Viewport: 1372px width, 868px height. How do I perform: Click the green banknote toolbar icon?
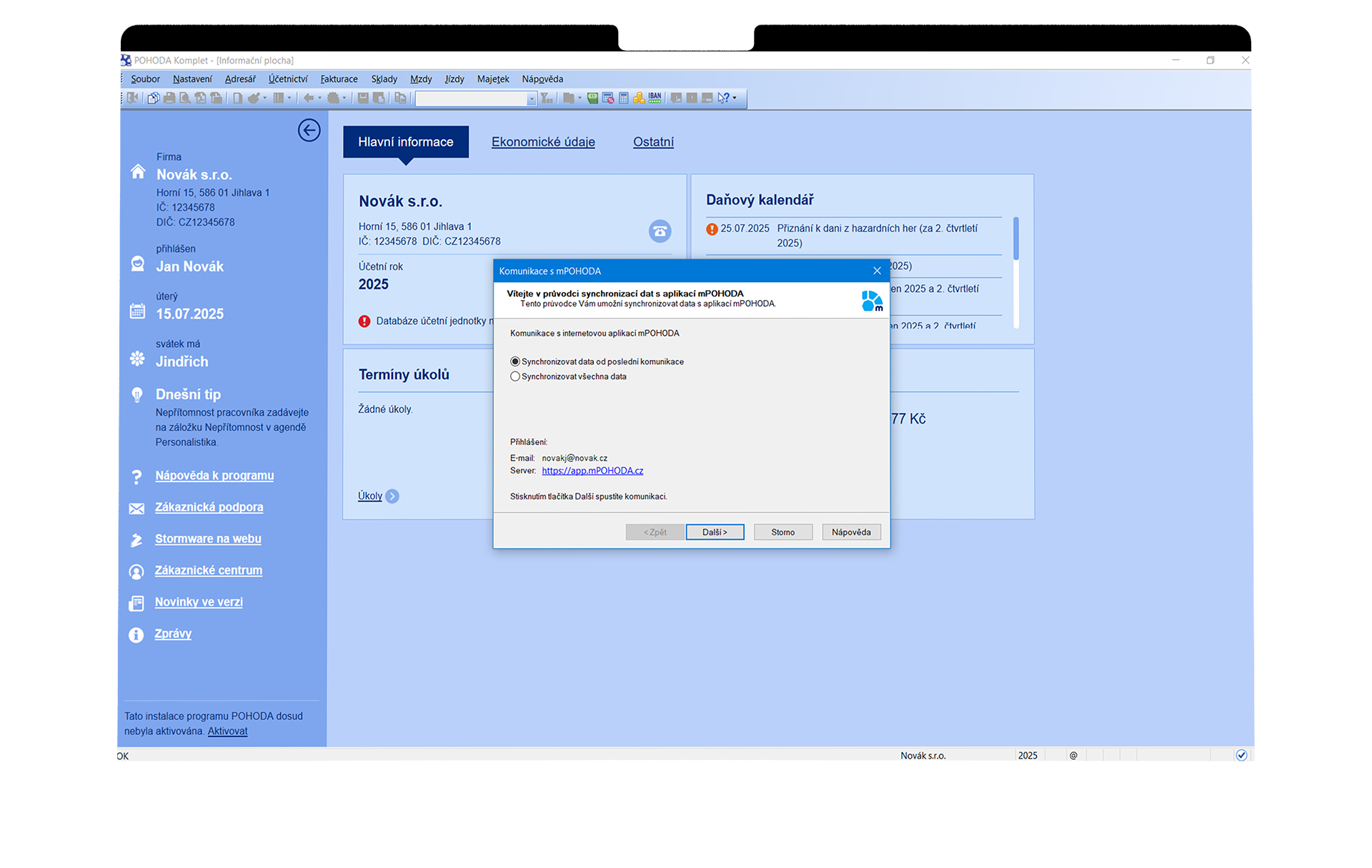592,98
